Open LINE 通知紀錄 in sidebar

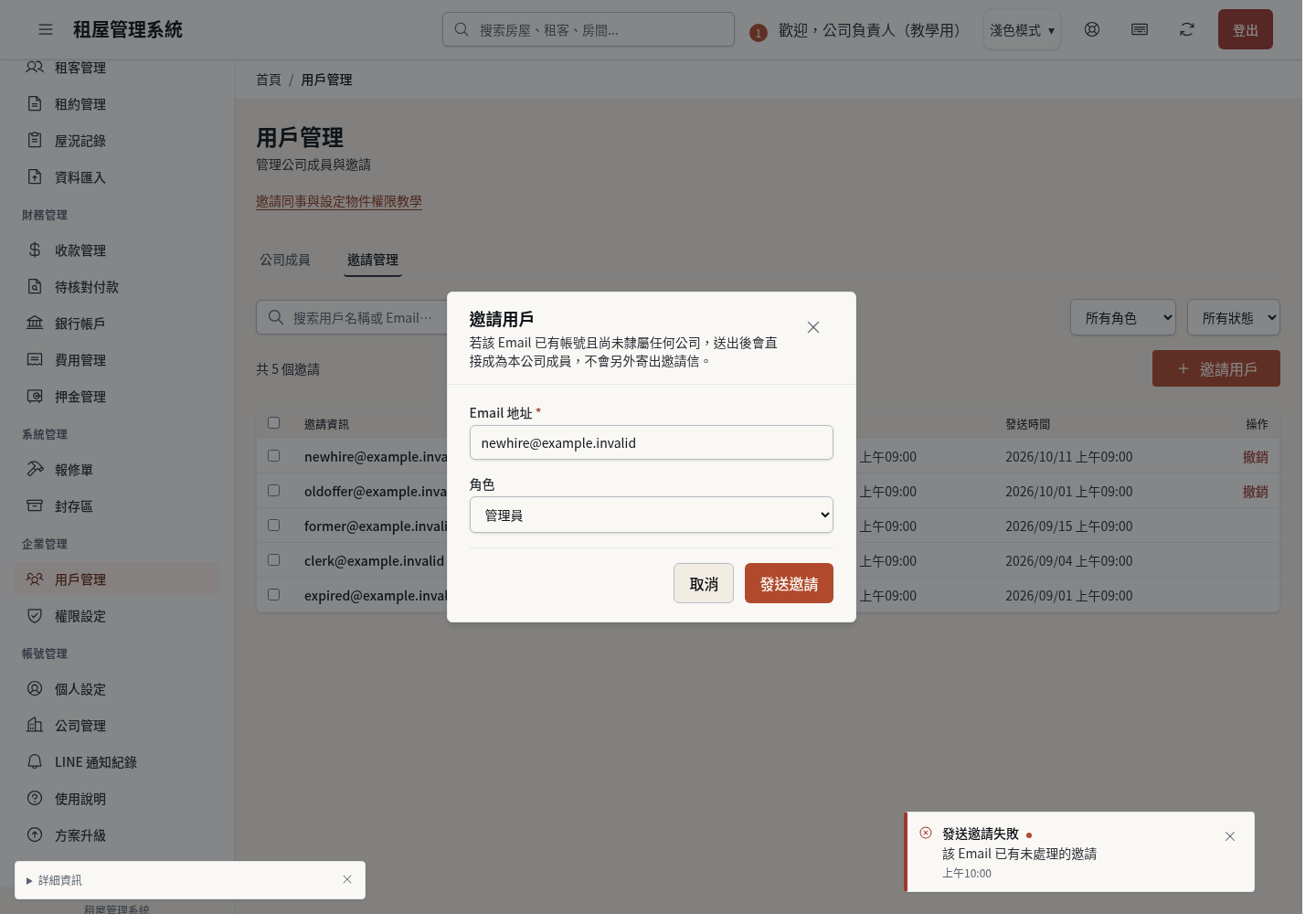pyautogui.click(x=117, y=762)
